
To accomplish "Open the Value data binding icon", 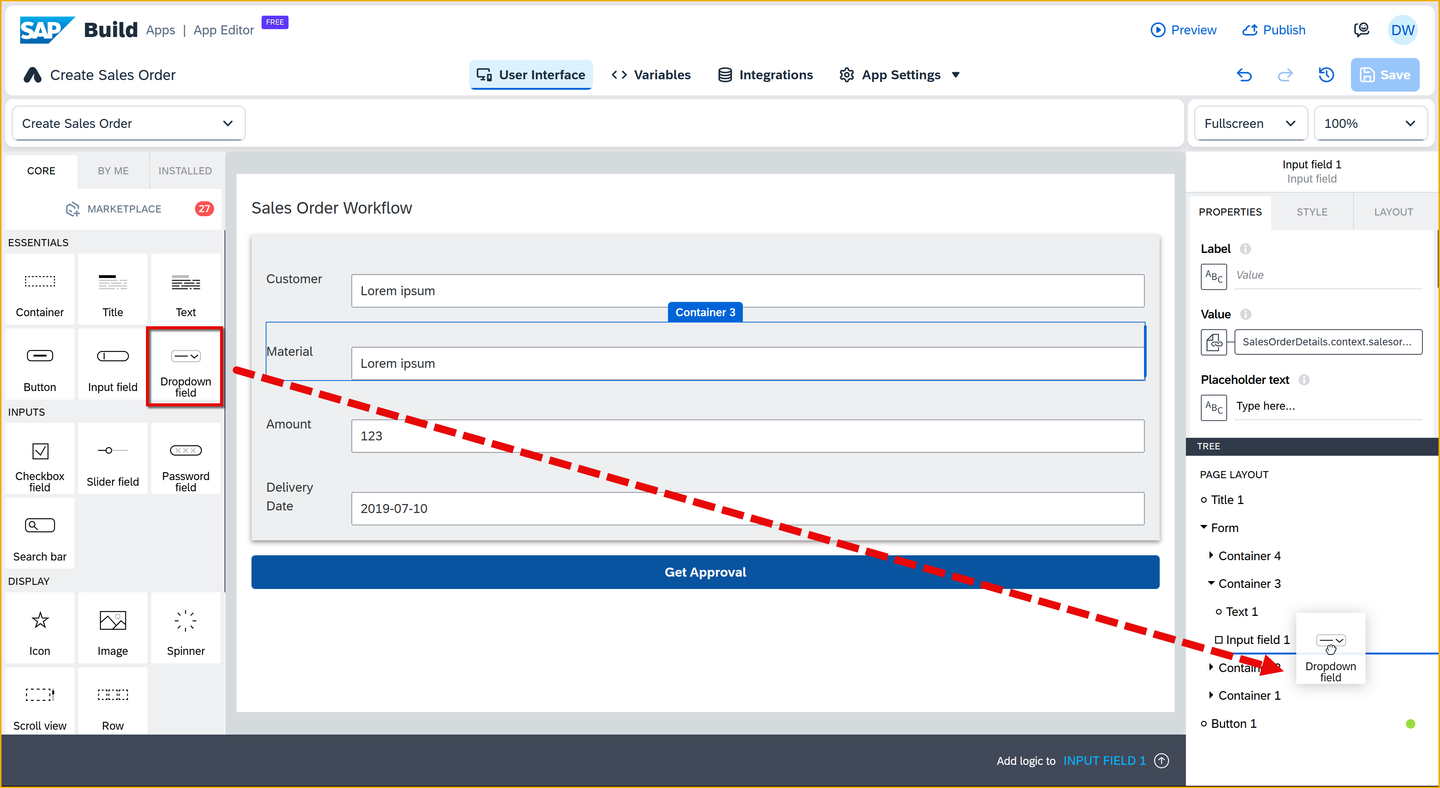I will click(x=1214, y=342).
